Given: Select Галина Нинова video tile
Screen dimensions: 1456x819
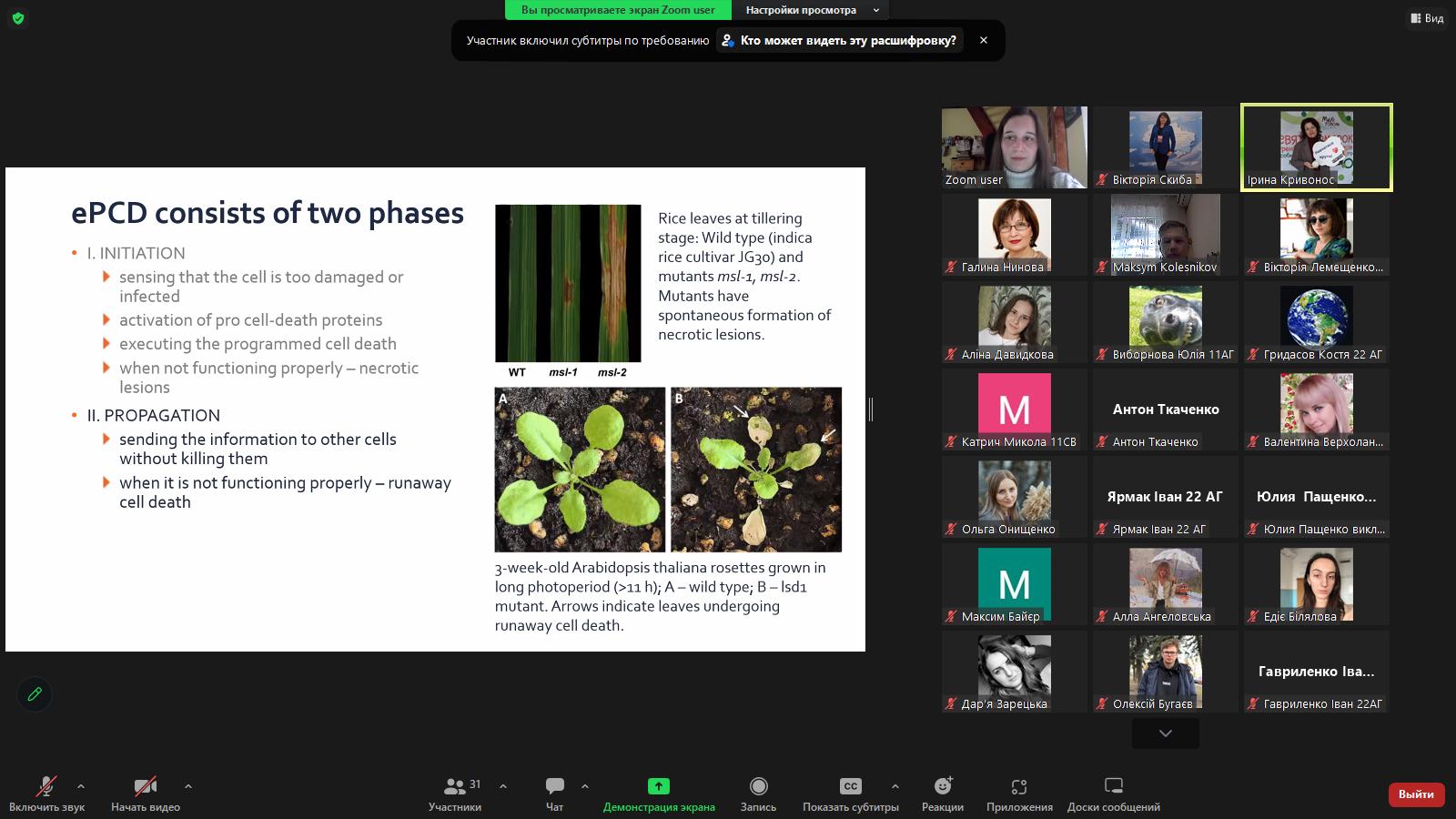Looking at the screenshot, I should (1015, 235).
